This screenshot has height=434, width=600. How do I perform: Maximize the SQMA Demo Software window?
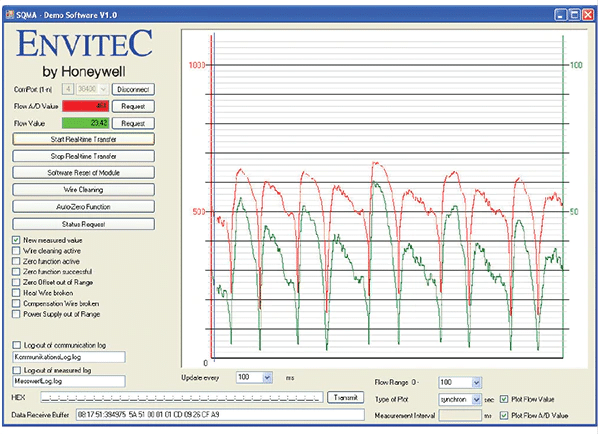tap(573, 14)
